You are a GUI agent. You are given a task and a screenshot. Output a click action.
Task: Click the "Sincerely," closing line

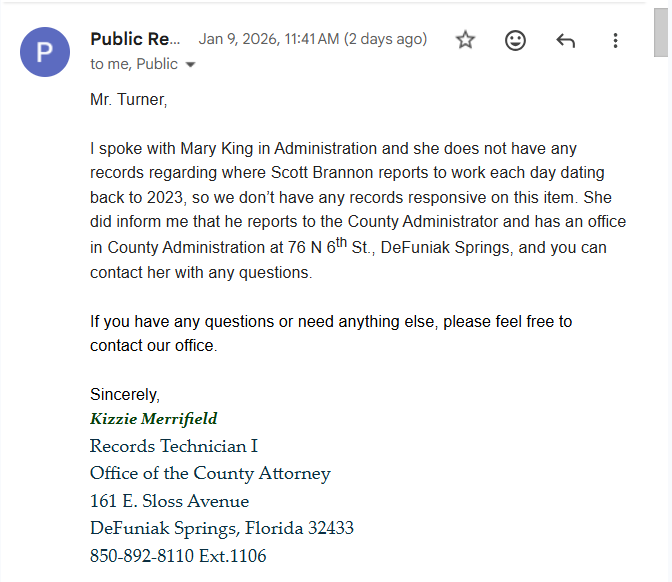[x=125, y=394]
